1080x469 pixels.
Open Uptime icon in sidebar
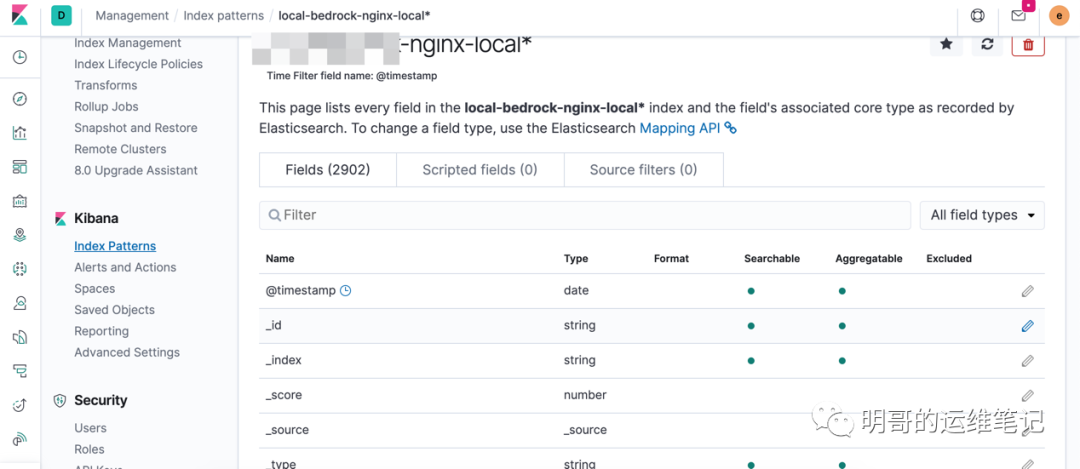20,405
